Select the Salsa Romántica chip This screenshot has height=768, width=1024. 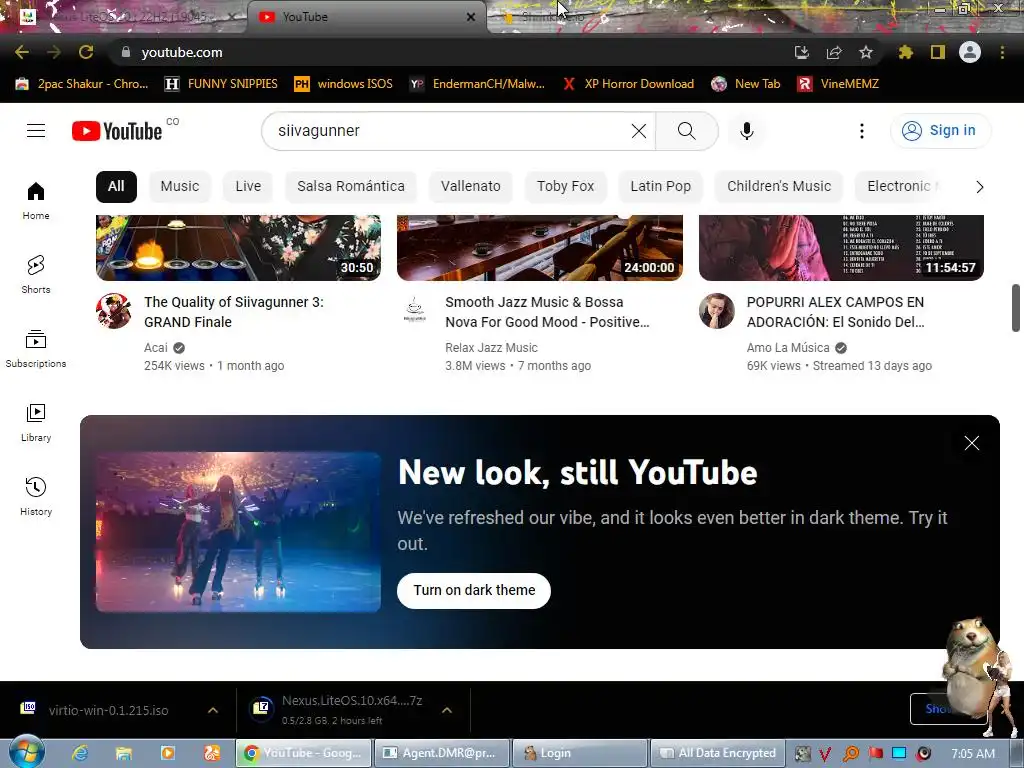point(351,187)
